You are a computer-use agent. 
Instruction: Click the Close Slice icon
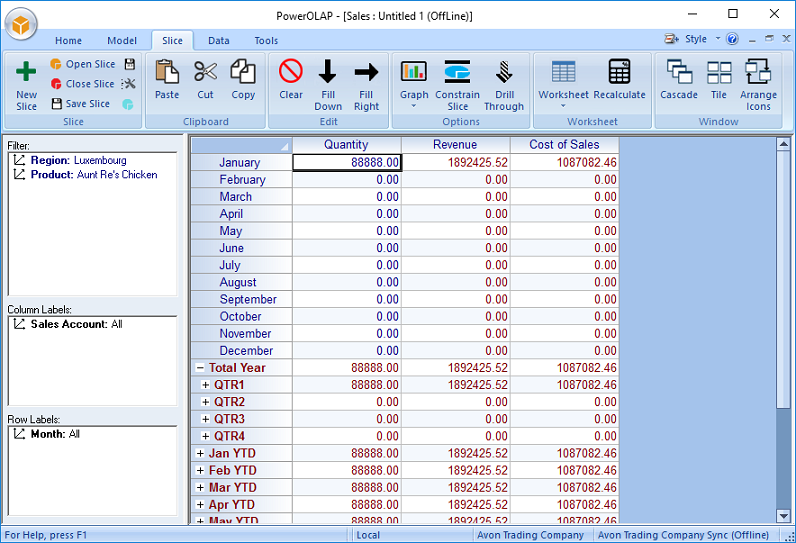(x=56, y=84)
